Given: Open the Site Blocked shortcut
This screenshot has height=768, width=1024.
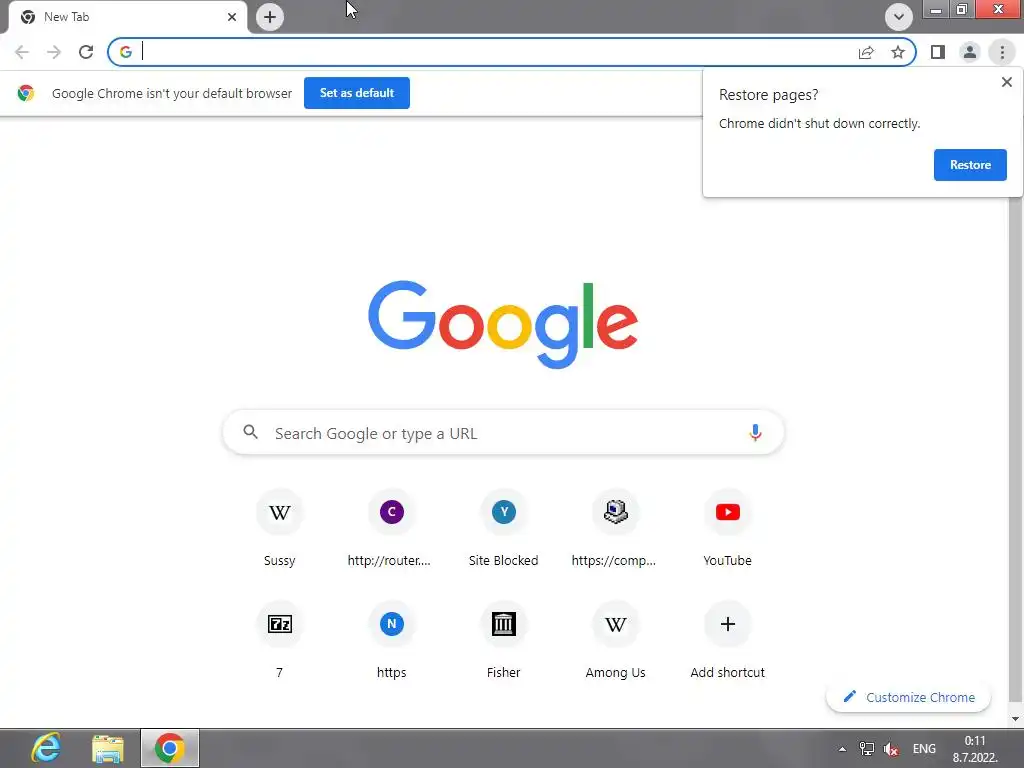Looking at the screenshot, I should [x=504, y=528].
